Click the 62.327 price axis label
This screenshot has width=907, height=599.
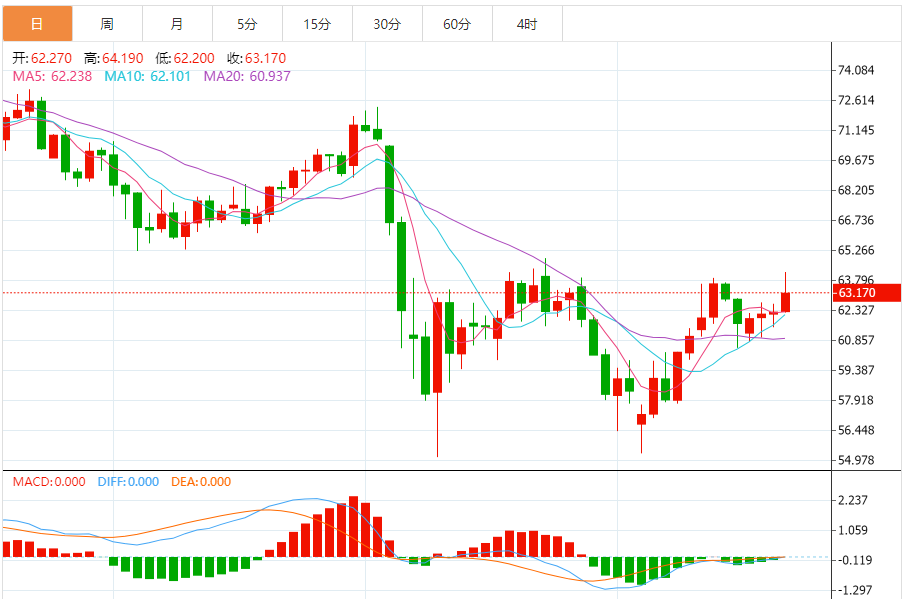[x=856, y=310]
